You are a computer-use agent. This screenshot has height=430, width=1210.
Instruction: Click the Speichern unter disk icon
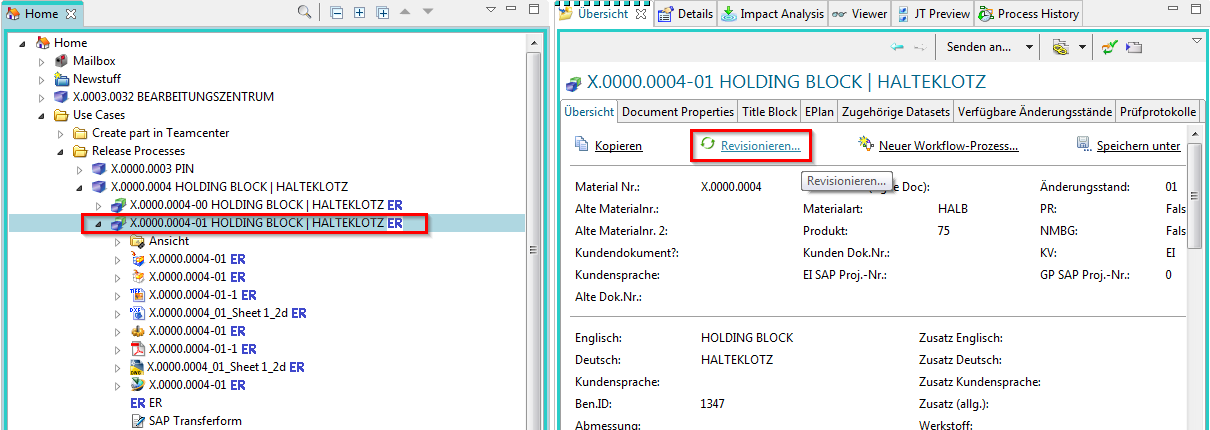pos(1083,145)
